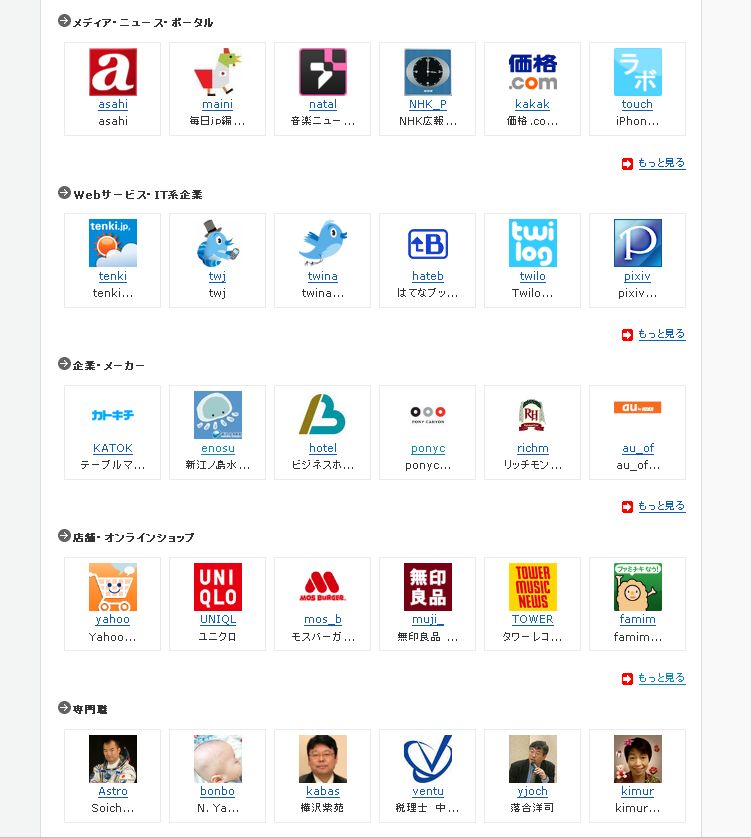Open the Katokichi logo icon
The height and width of the screenshot is (838, 751).
113,415
